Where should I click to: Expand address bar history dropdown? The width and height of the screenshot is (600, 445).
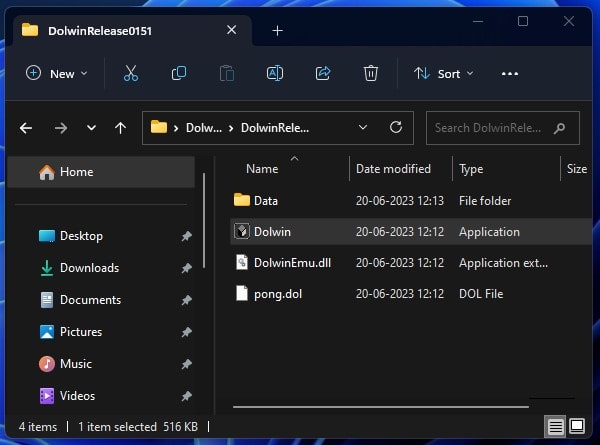[363, 127]
